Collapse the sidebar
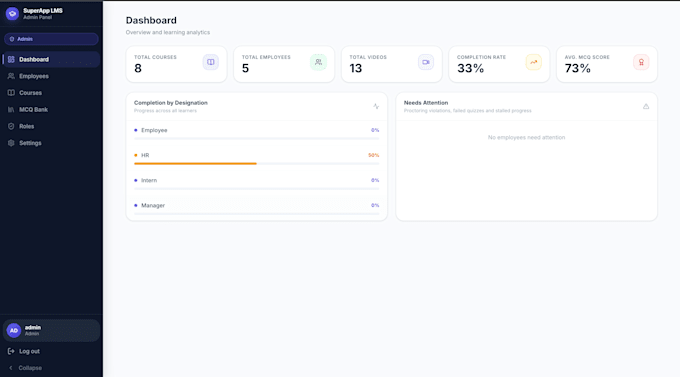Viewport: 680px width, 377px height. (x=51, y=368)
